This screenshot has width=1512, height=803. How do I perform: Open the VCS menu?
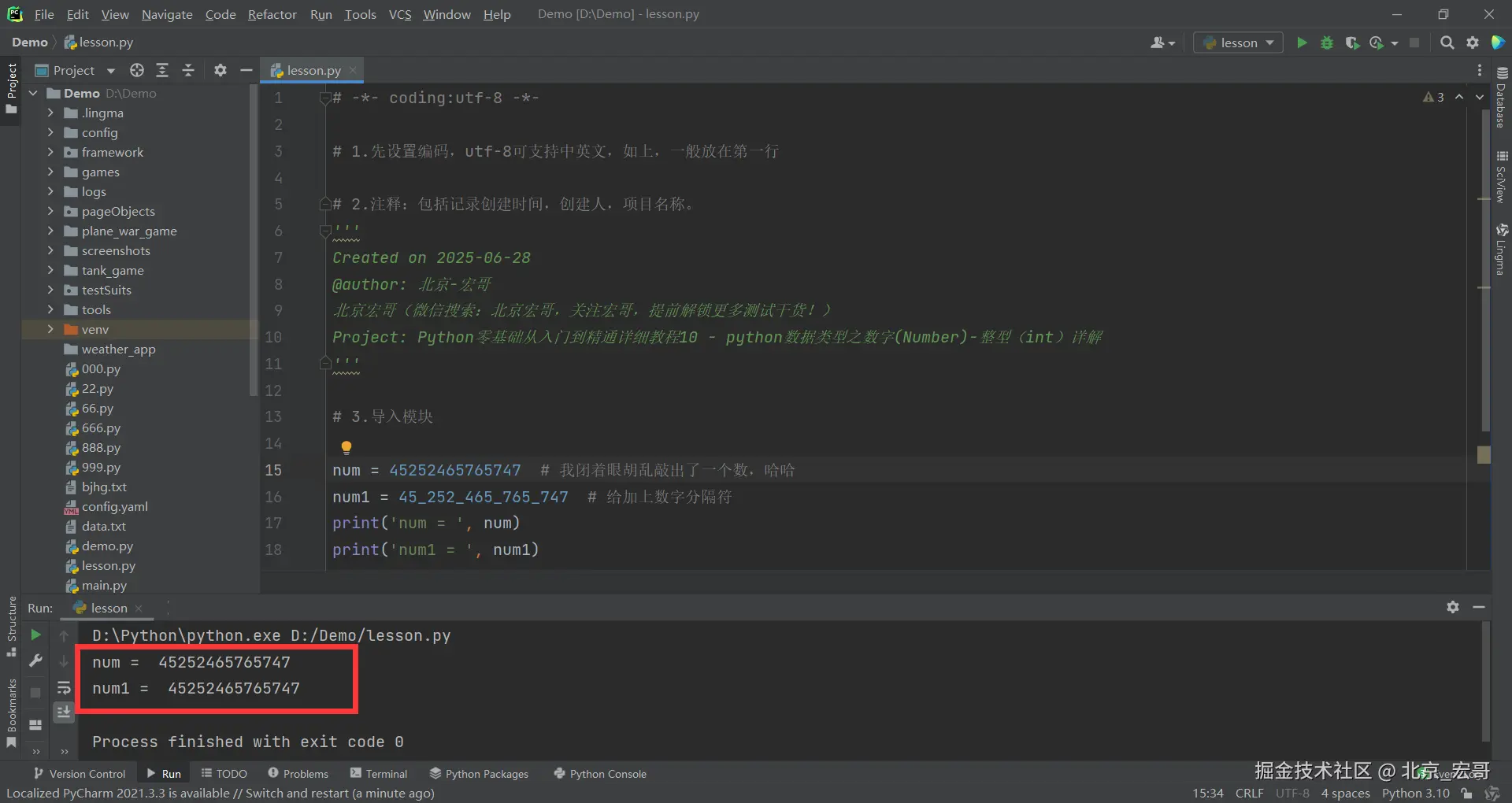400,14
